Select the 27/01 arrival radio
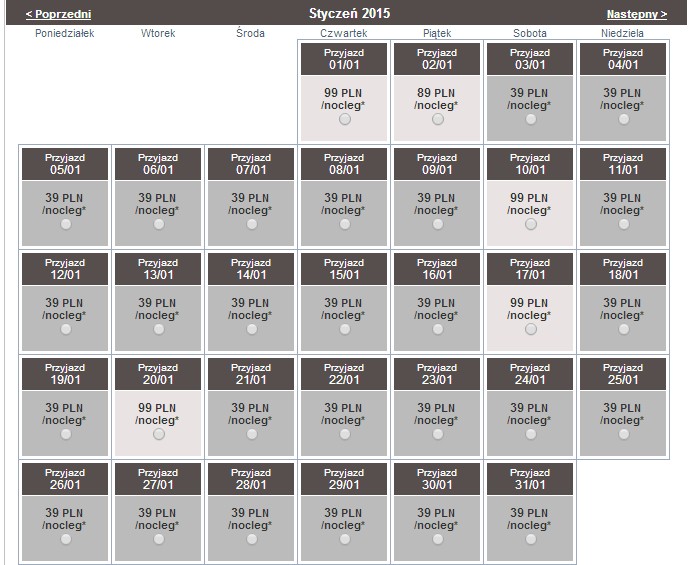This screenshot has height=565, width=695. pyautogui.click(x=159, y=539)
